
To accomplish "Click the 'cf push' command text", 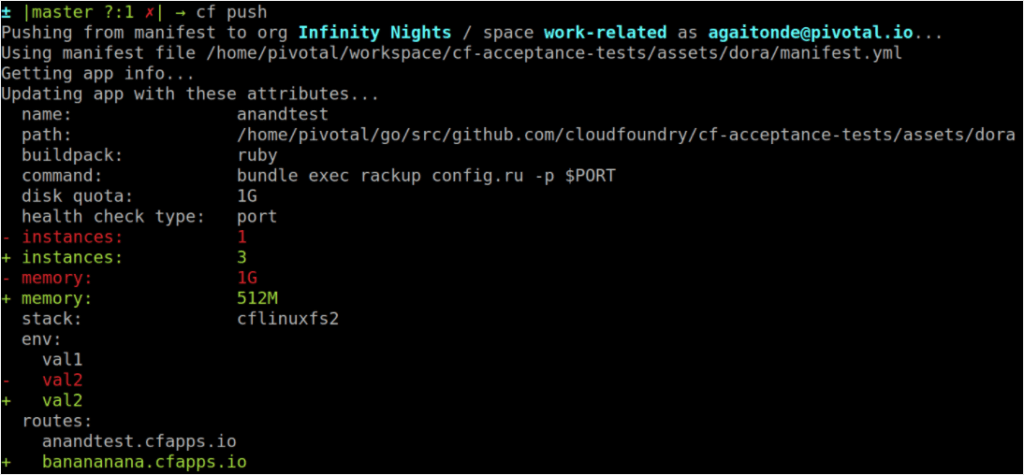I will [x=231, y=12].
